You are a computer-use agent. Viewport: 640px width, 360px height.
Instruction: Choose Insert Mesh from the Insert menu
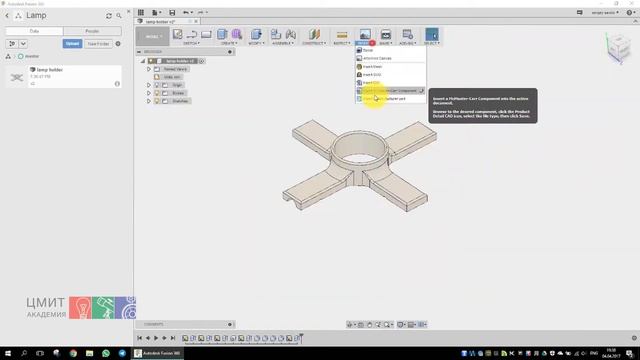[x=391, y=67]
